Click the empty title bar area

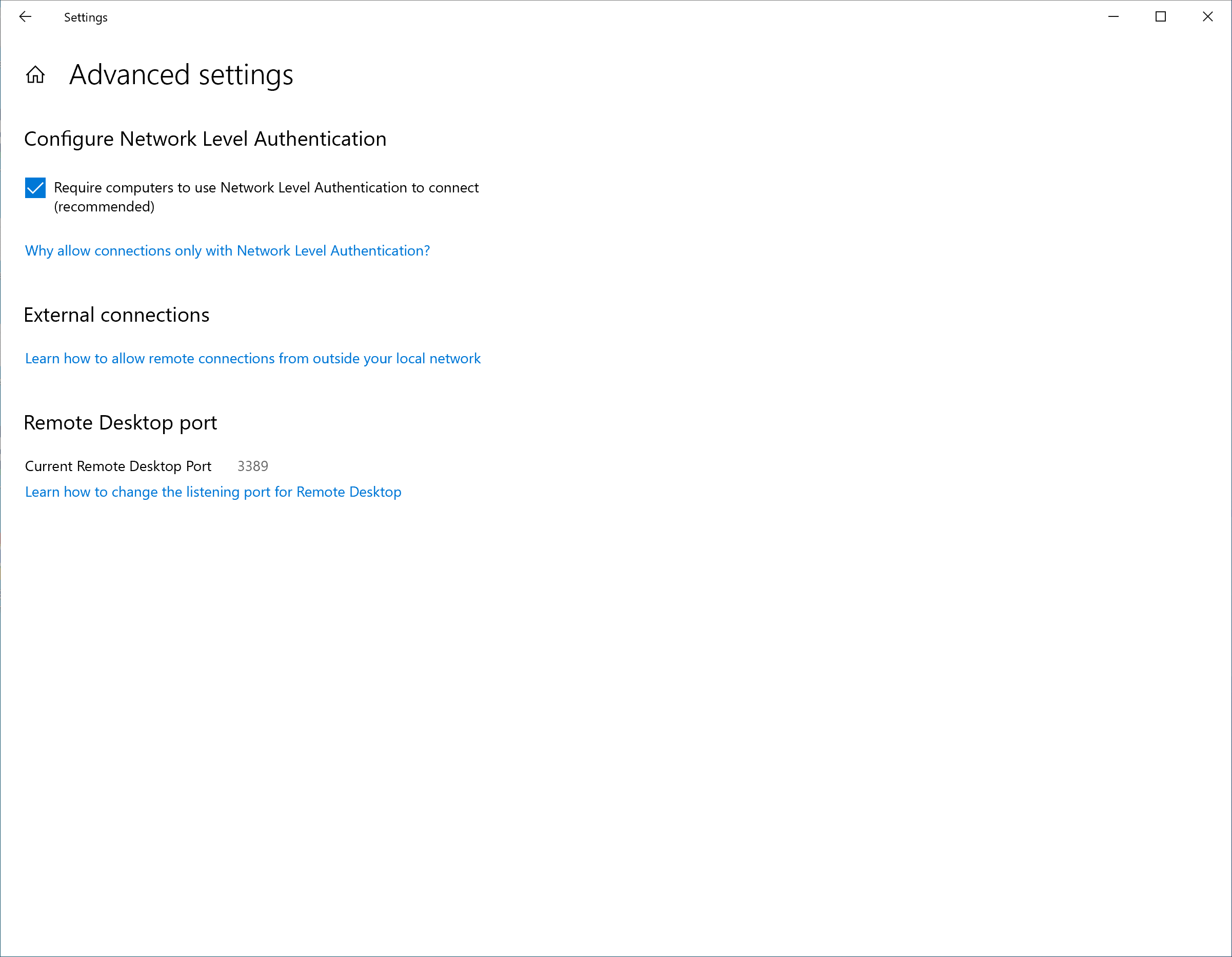(x=564, y=17)
